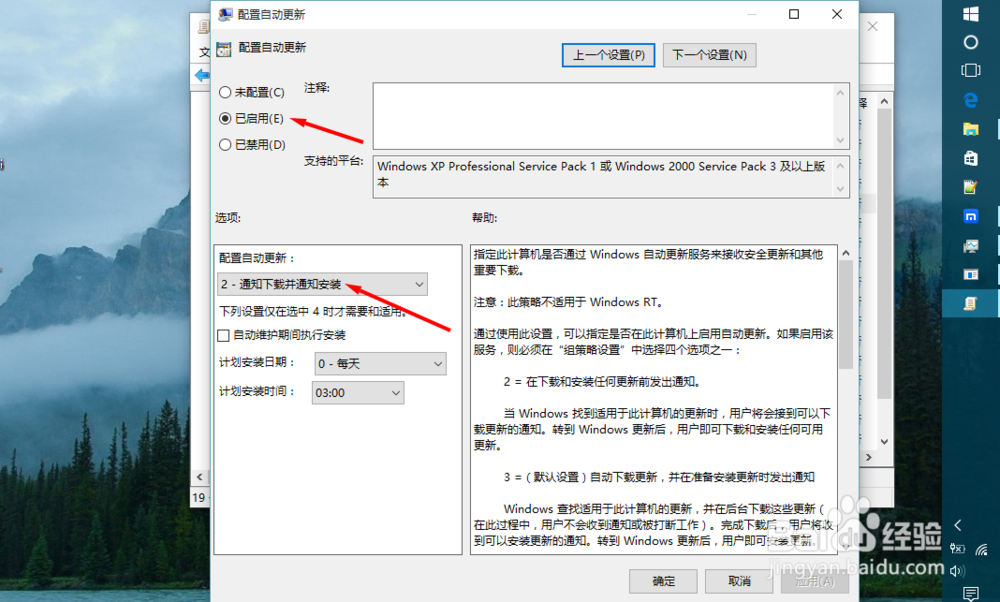Click the help panel vertical scrollbar thumb
Screen dimensions: 1000x602
846,314
